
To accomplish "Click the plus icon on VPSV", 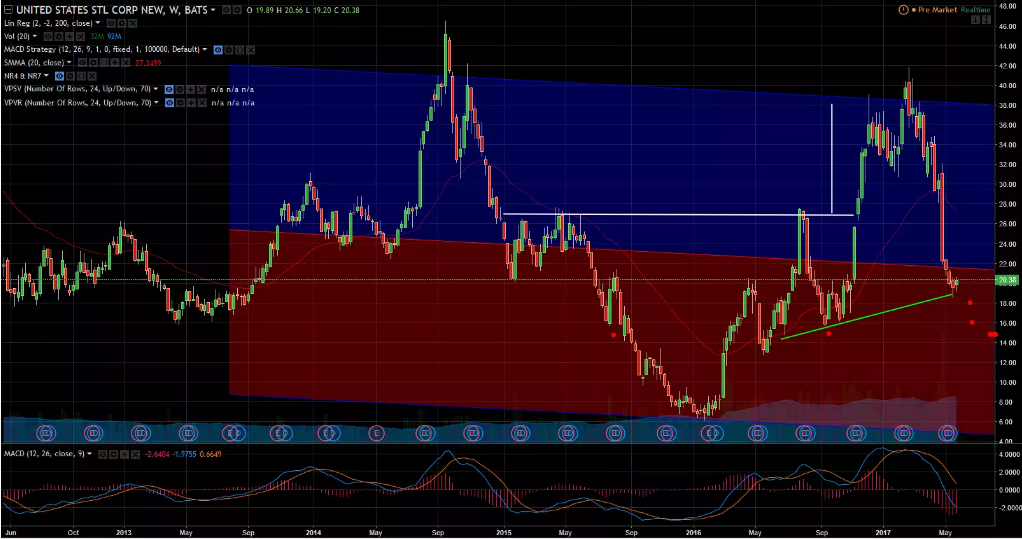I will (x=191, y=89).
